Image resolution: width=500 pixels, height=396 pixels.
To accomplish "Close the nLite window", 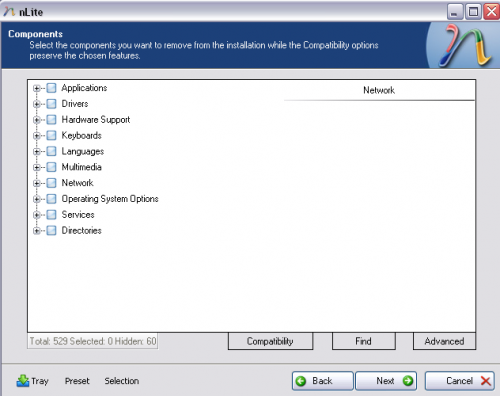I will [491, 12].
